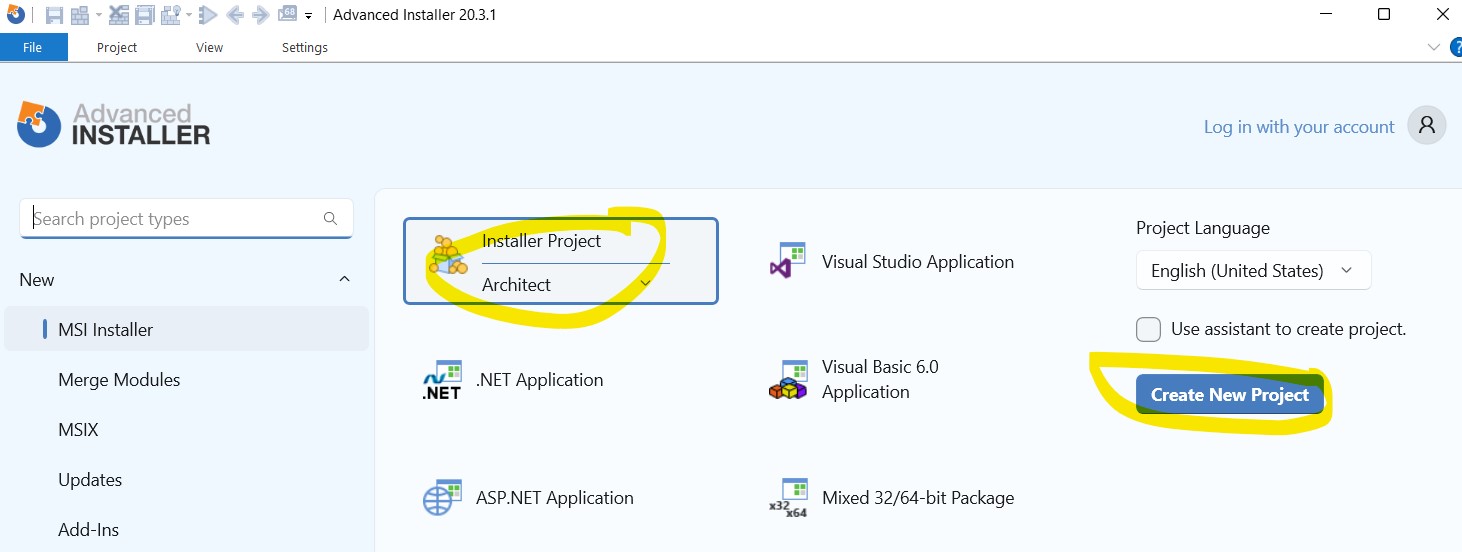Click the user account avatar icon
The width and height of the screenshot is (1462, 552).
(x=1426, y=126)
